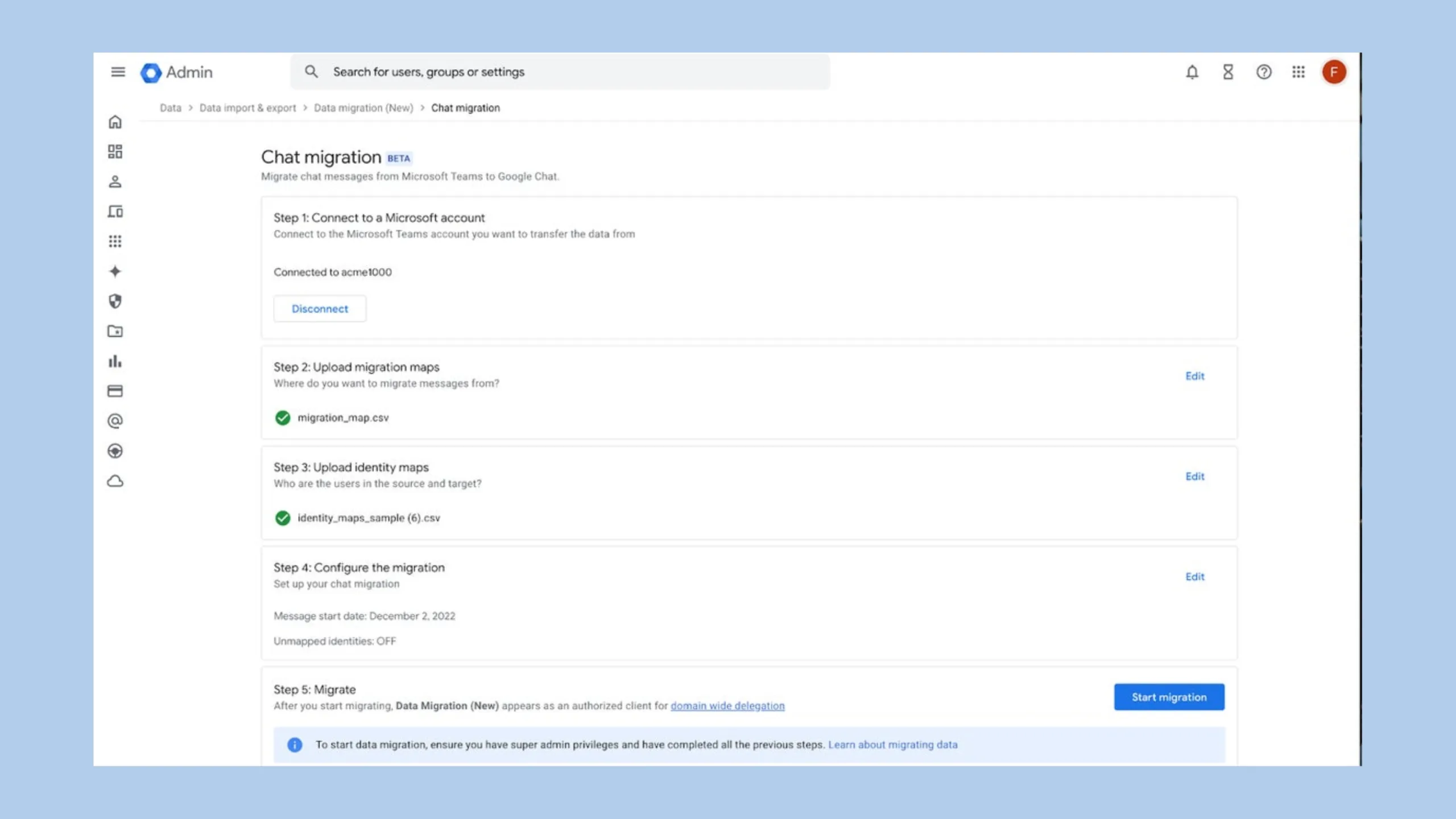Open the account avatar F
Viewport: 1456px width, 819px height.
pos(1334,72)
